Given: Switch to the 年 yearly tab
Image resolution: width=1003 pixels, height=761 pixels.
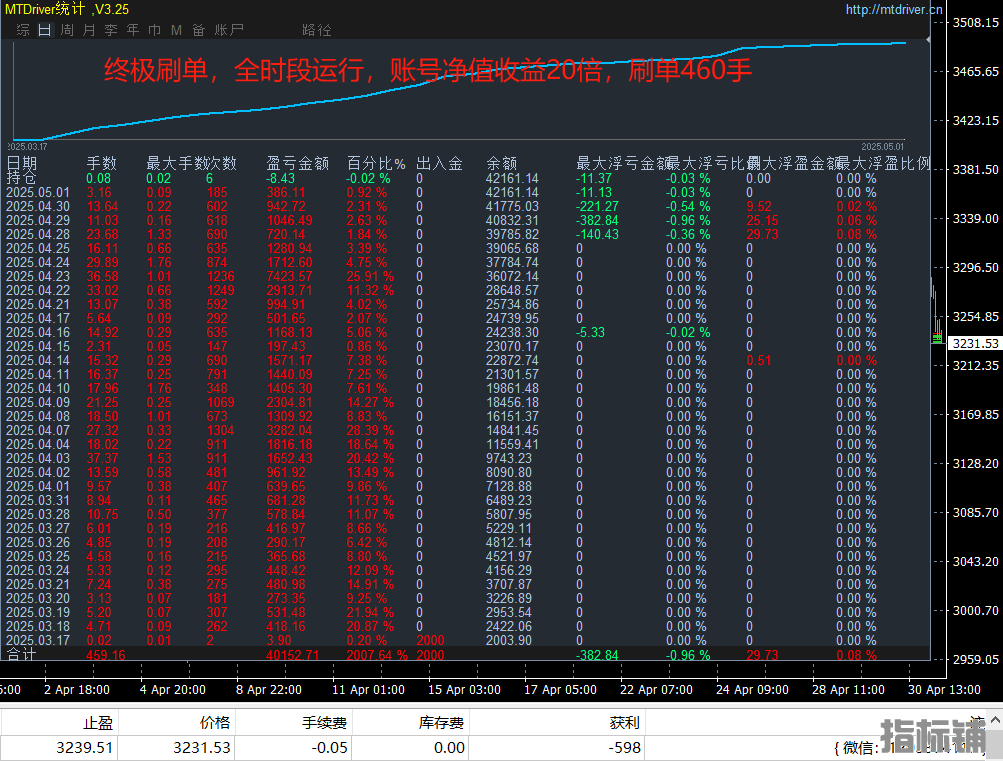Looking at the screenshot, I should click(132, 30).
